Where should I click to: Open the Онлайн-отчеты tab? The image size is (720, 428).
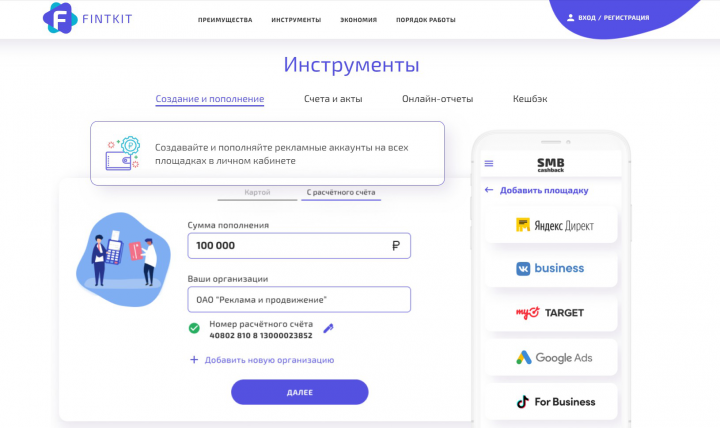[437, 99]
